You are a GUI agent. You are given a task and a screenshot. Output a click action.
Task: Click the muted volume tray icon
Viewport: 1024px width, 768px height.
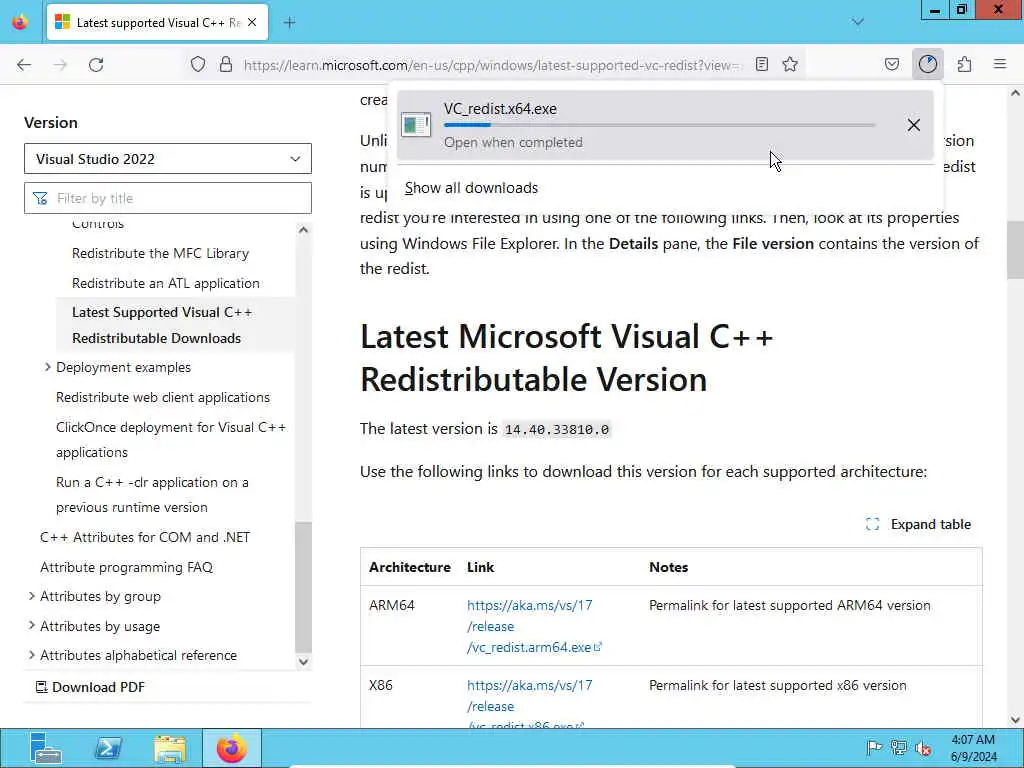click(923, 748)
